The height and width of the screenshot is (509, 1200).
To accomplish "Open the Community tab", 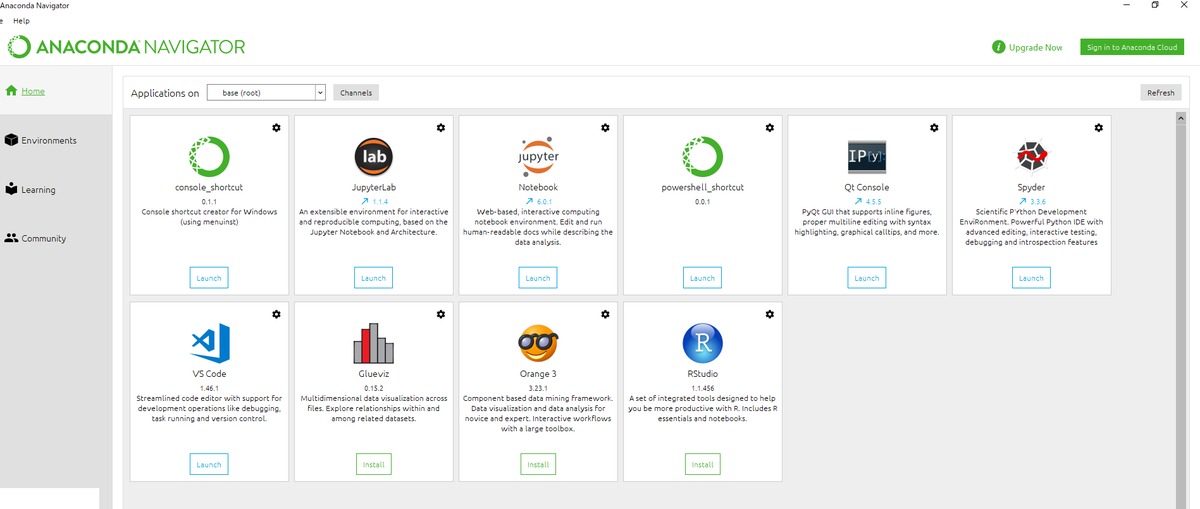I will click(43, 238).
